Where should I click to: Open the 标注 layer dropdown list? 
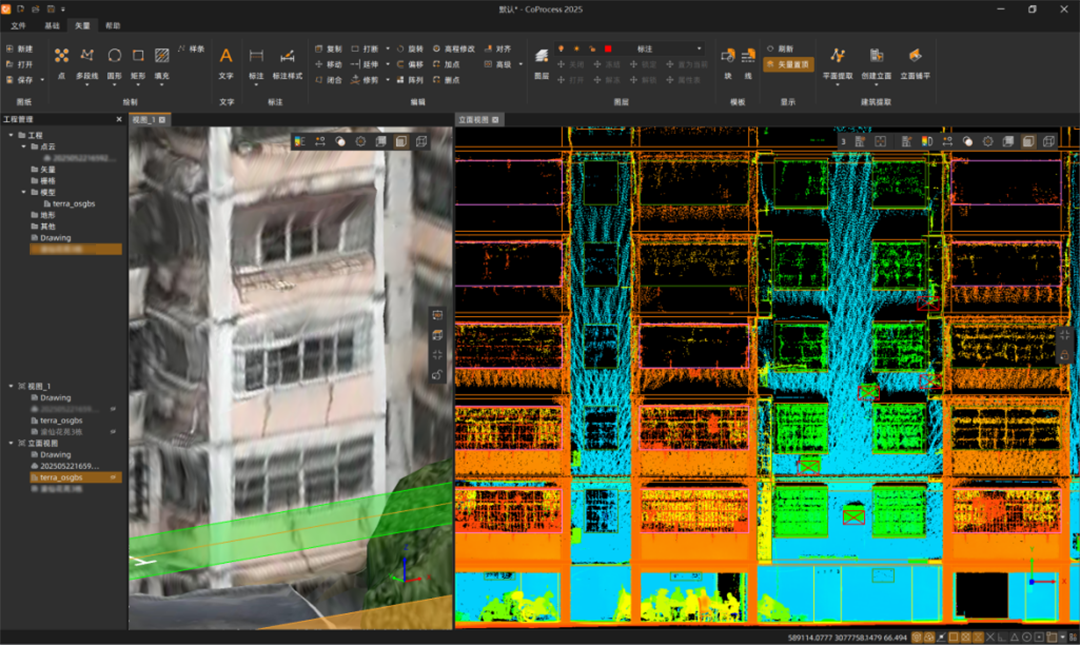coord(699,48)
